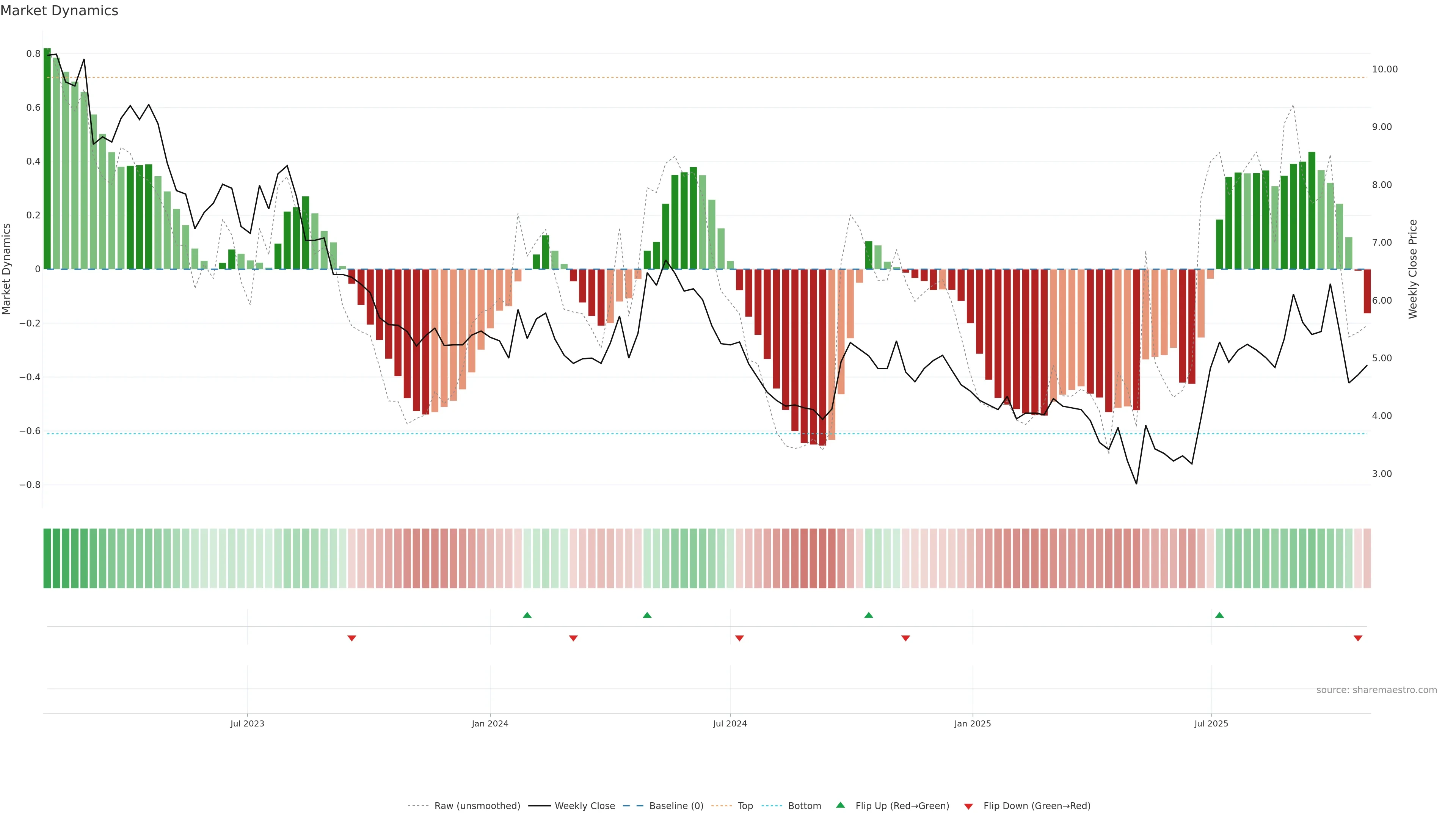Click the green flip-up marker before Jan 2025
1456x819 pixels.
click(869, 615)
